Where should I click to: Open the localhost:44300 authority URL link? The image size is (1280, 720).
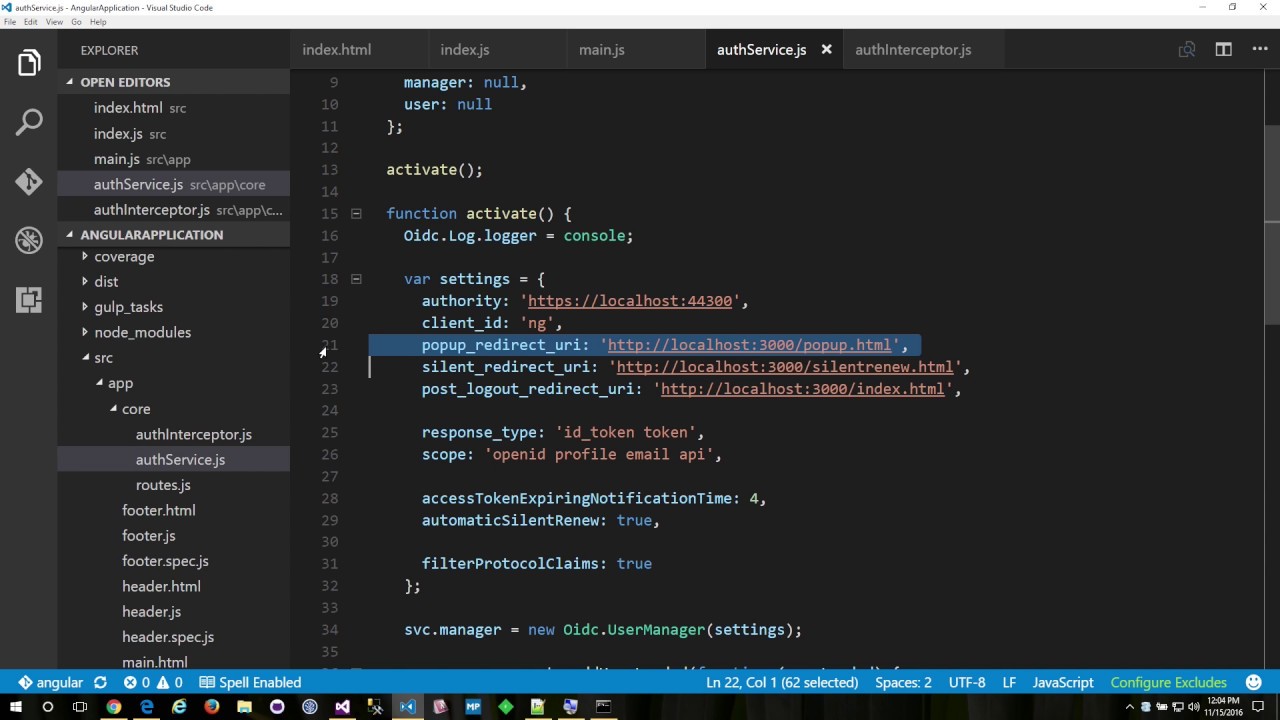(630, 301)
